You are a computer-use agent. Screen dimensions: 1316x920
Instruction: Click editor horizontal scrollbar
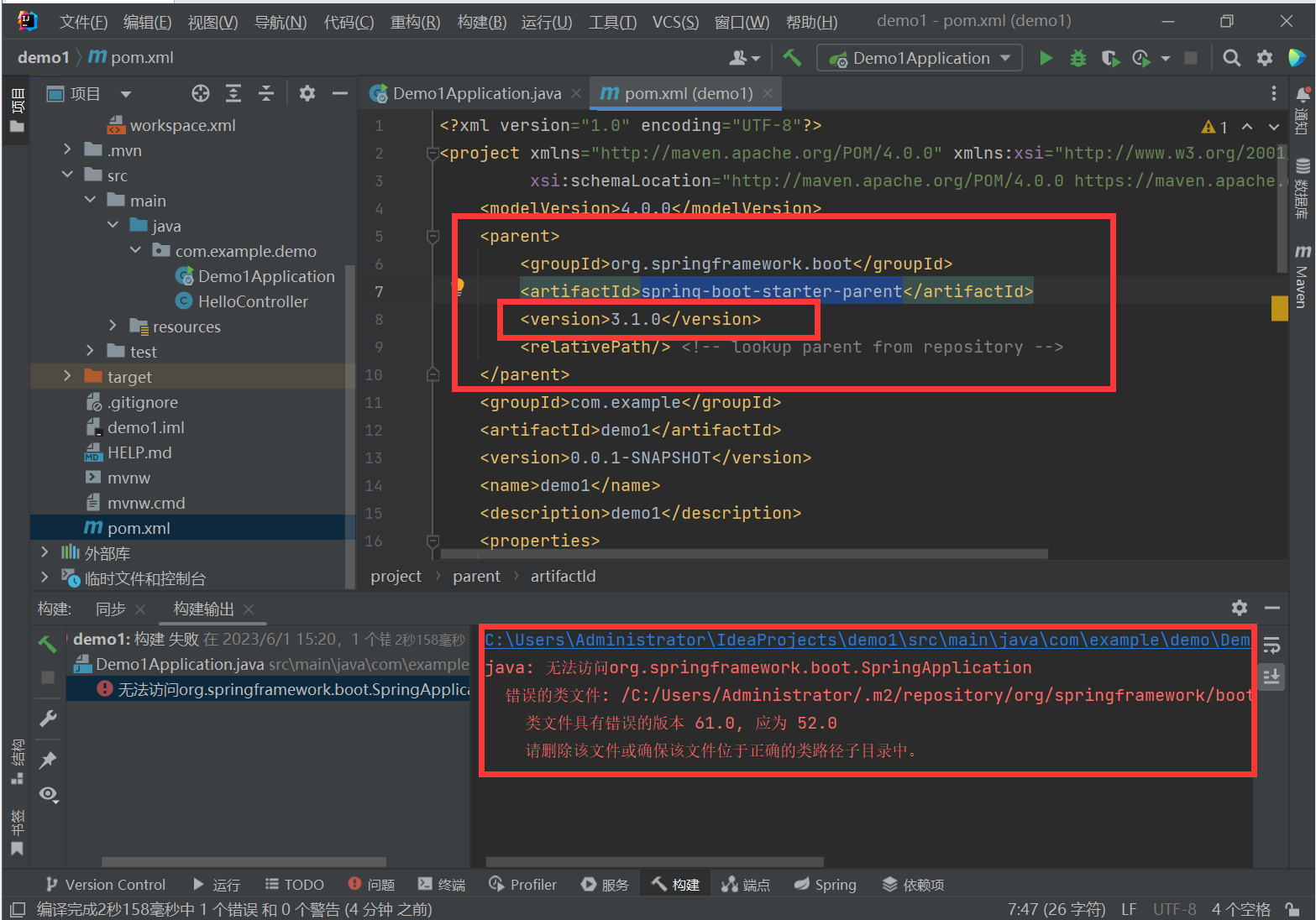(743, 554)
